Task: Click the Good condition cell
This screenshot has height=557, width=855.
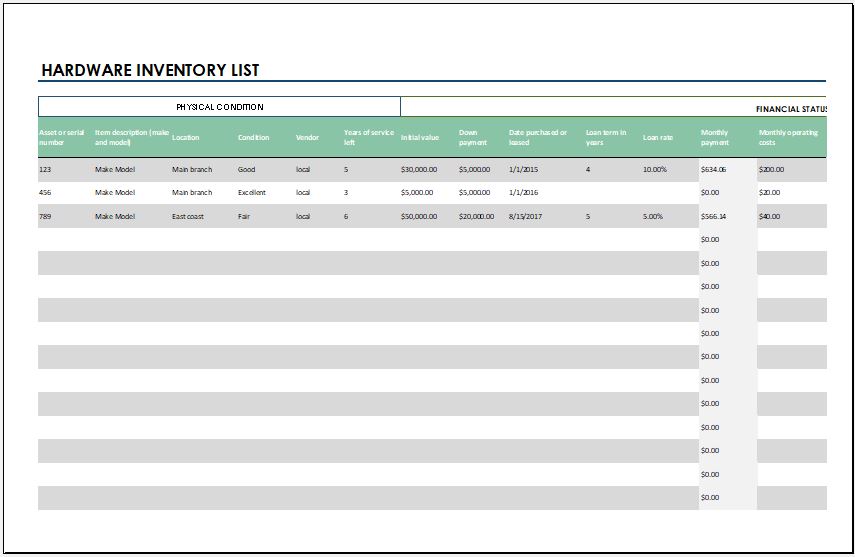Action: (246, 170)
